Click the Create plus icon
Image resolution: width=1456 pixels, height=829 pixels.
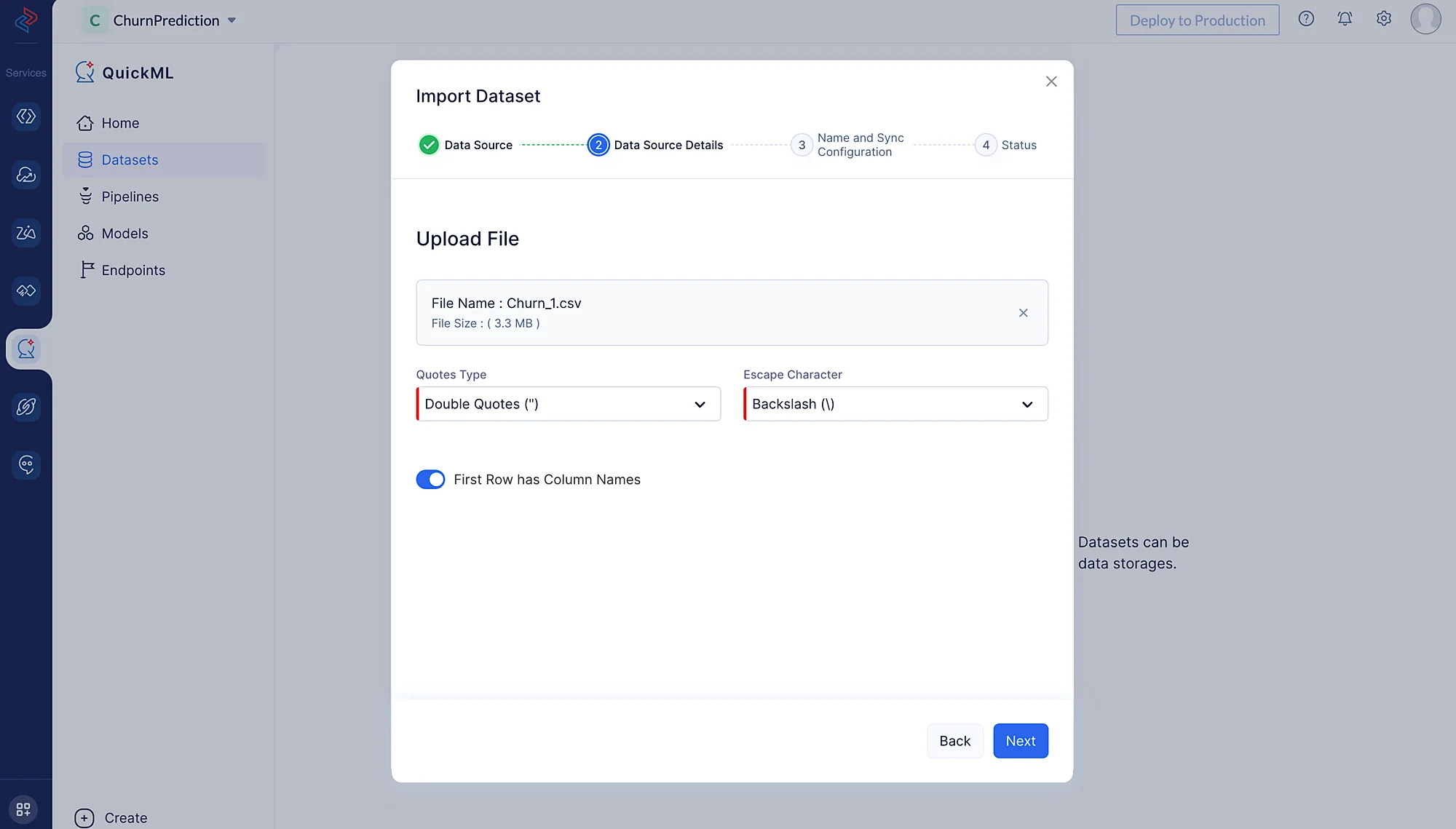[x=84, y=818]
